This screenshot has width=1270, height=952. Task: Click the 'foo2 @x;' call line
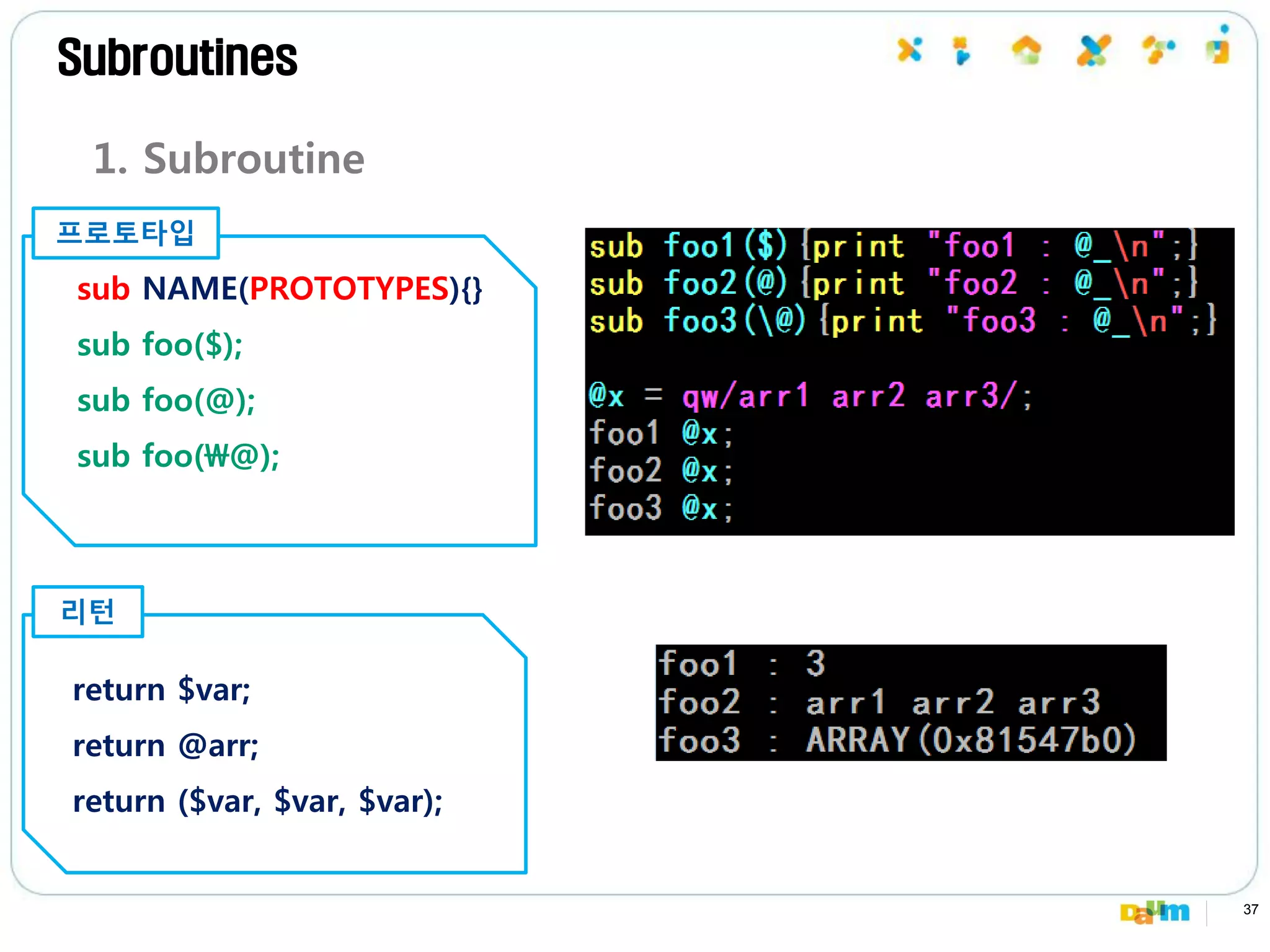click(660, 470)
